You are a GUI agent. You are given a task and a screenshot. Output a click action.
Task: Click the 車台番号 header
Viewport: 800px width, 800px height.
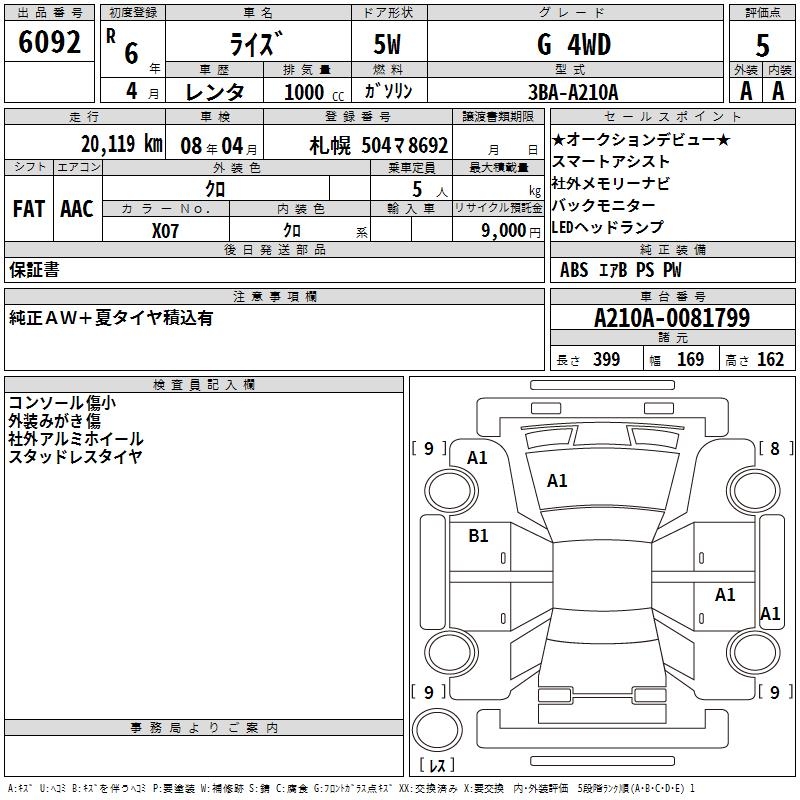(x=672, y=296)
